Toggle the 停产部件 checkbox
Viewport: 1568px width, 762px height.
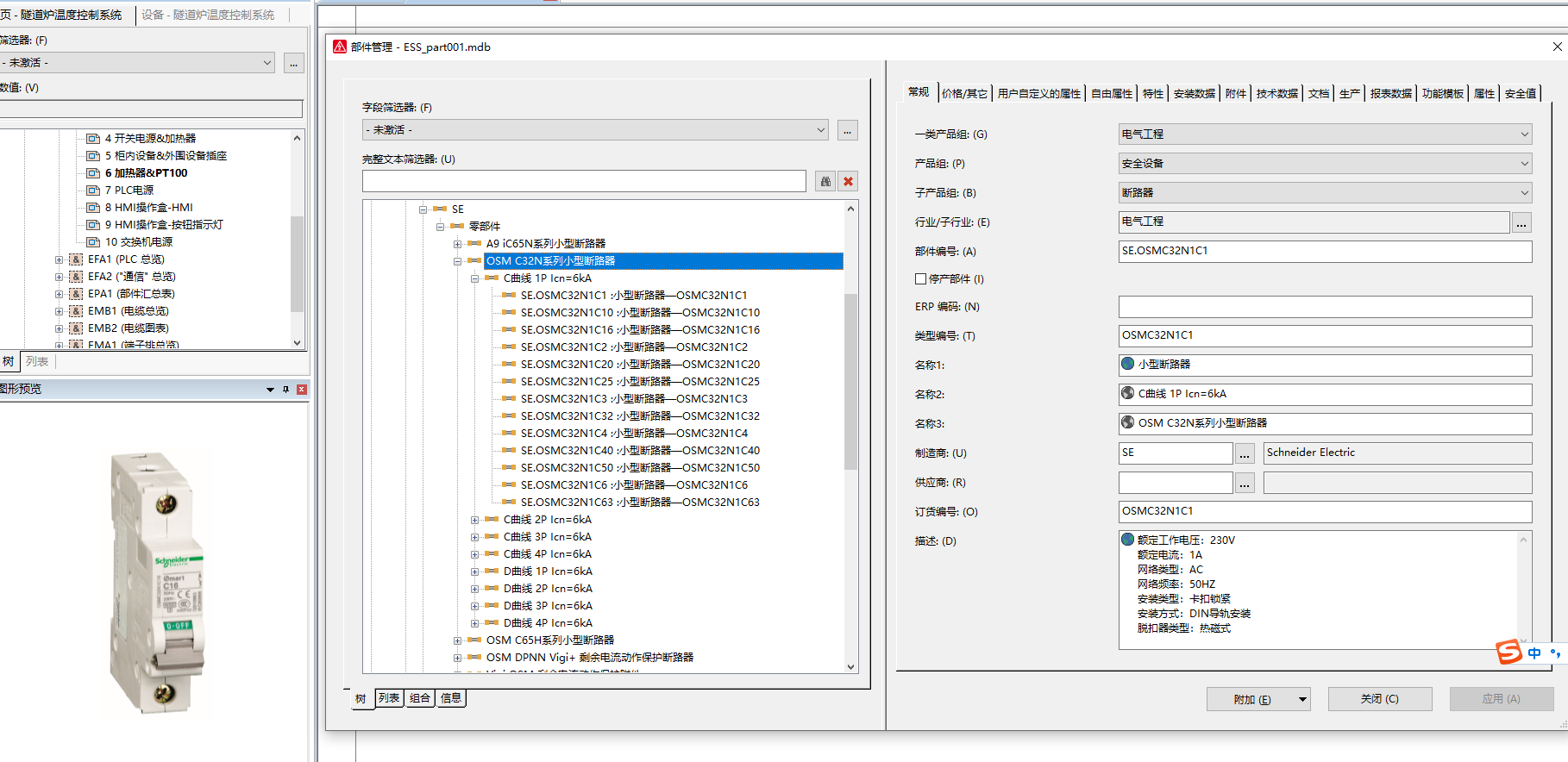coord(920,279)
